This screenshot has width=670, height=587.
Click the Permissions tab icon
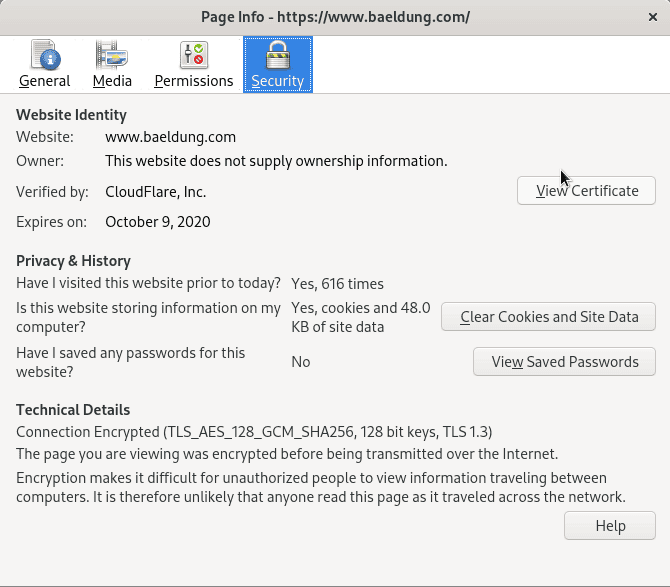tap(193, 54)
